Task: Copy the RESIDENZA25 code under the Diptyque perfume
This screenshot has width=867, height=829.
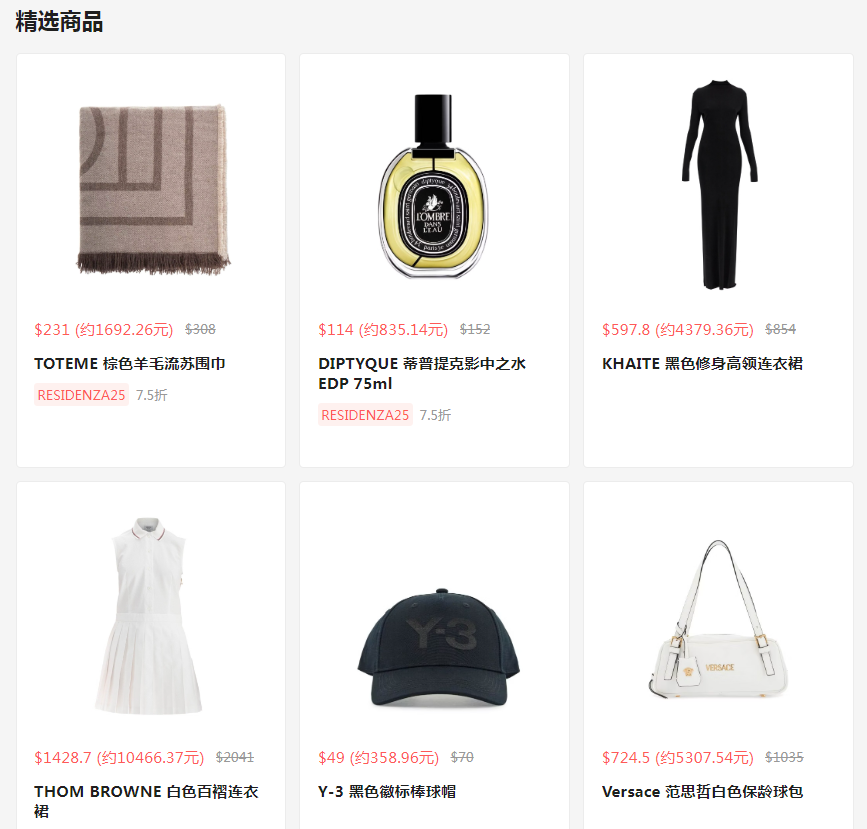Action: 365,415
